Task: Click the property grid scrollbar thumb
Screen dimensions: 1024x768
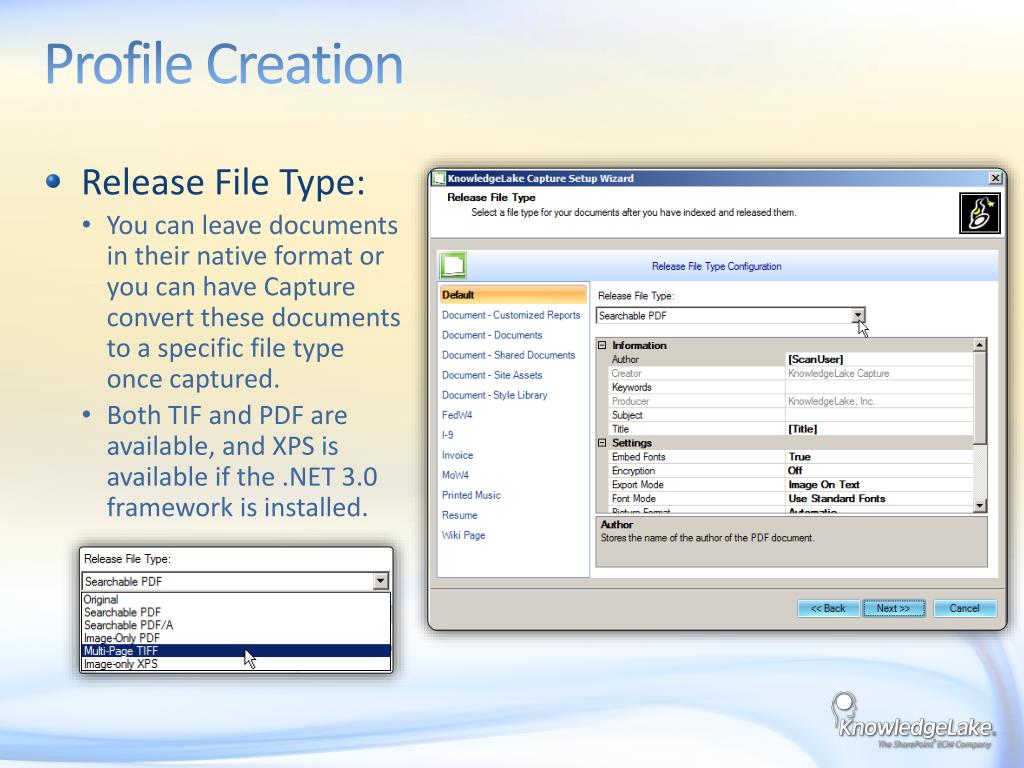Action: click(x=979, y=398)
